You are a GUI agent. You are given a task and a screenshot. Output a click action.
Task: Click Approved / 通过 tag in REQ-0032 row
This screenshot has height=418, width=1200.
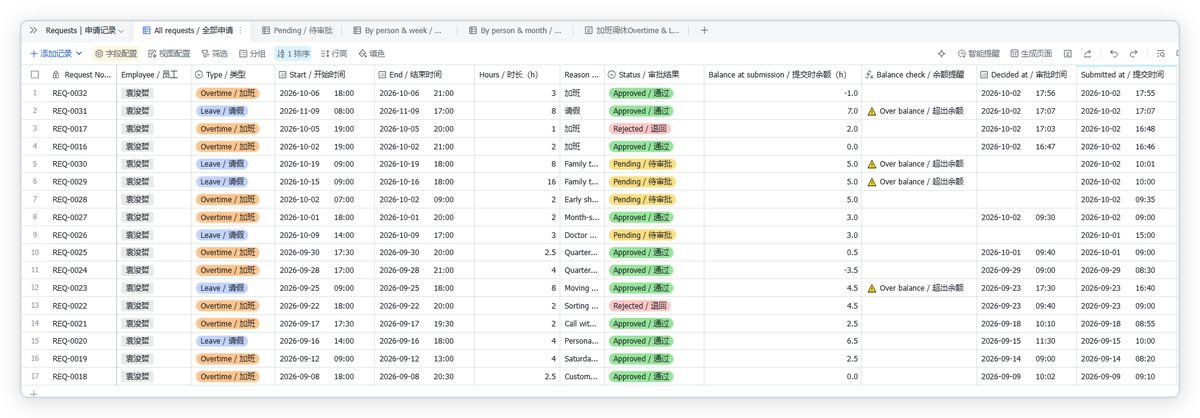(641, 93)
